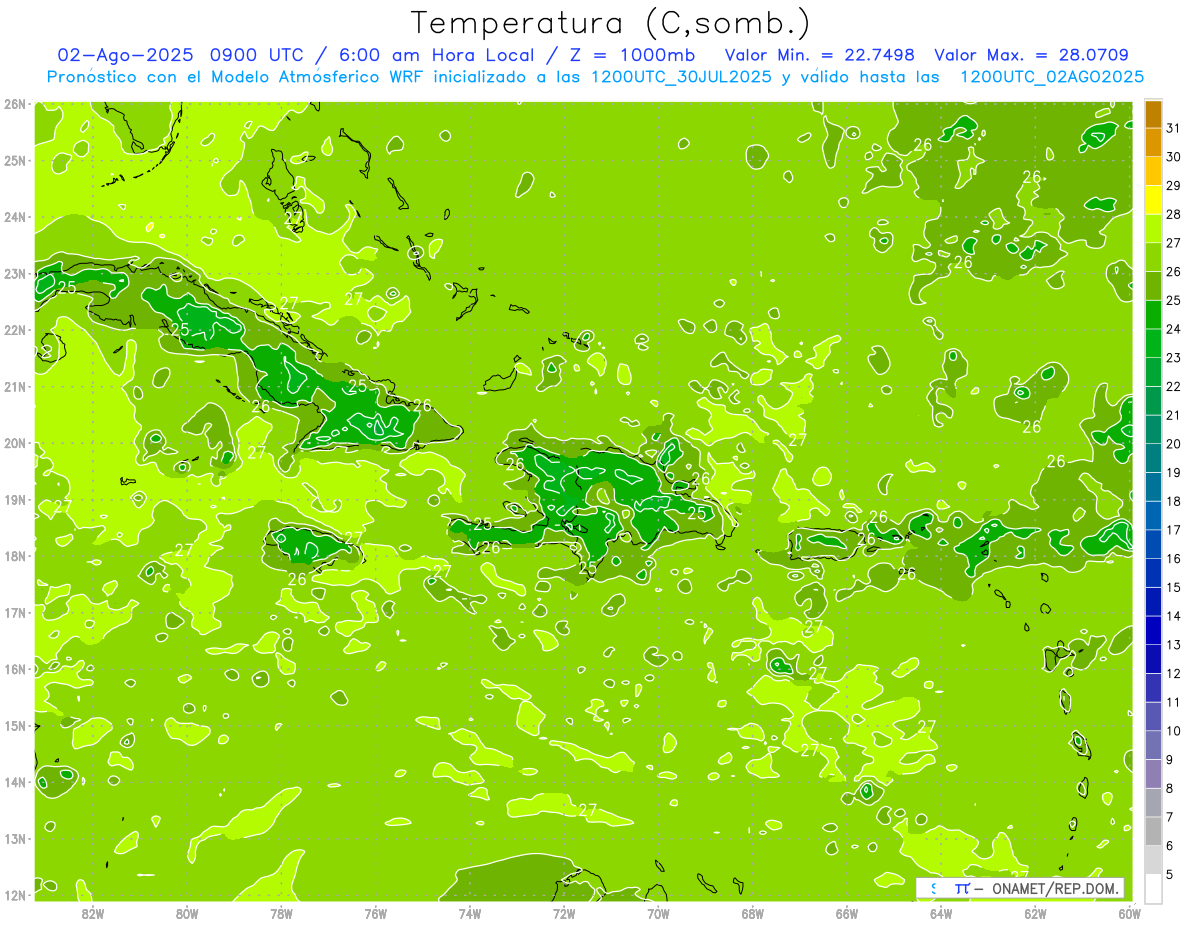Click the '76W' longitude label
The image size is (1200, 927).
point(375,912)
